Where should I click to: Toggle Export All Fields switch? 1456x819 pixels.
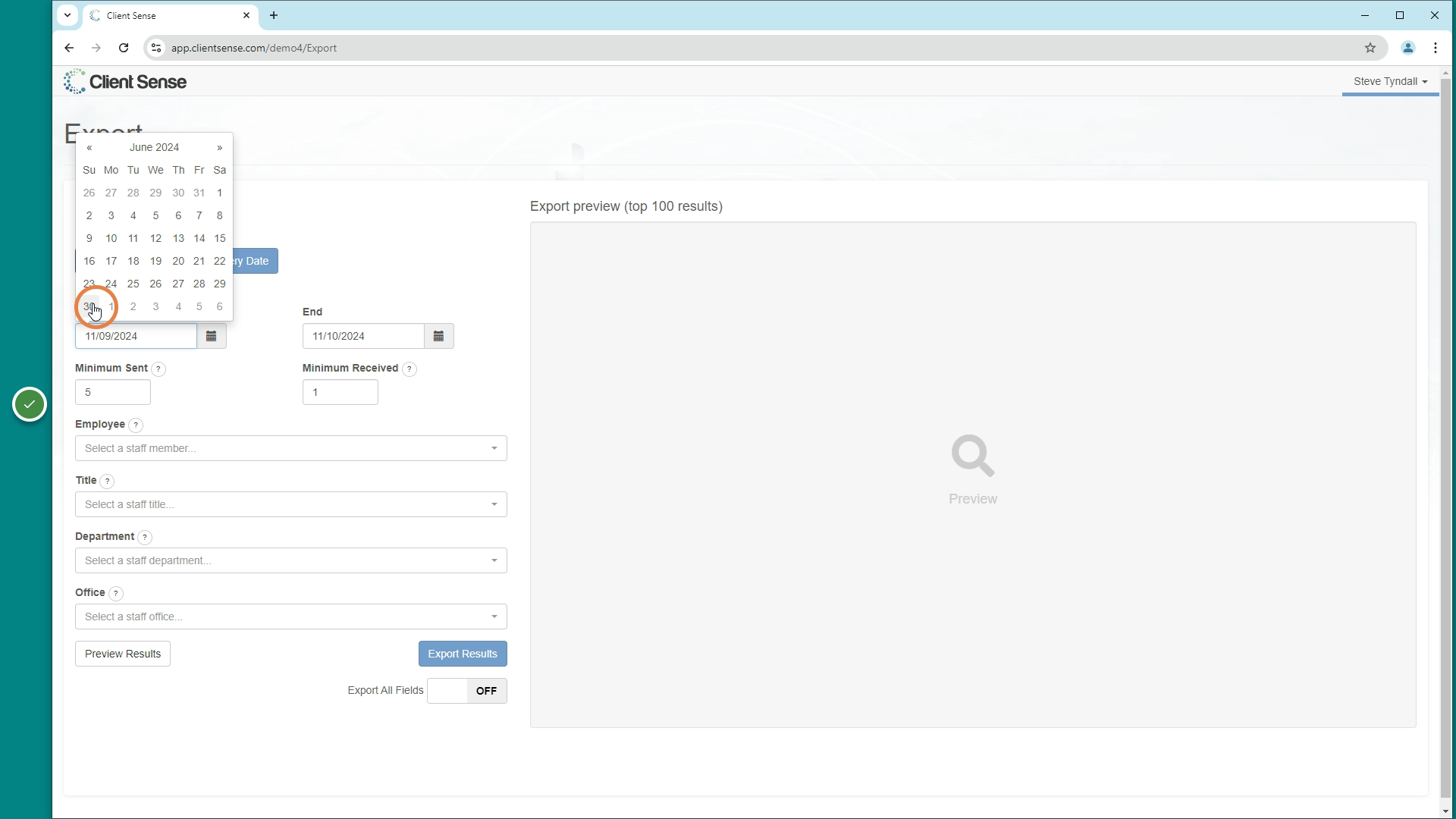(467, 691)
